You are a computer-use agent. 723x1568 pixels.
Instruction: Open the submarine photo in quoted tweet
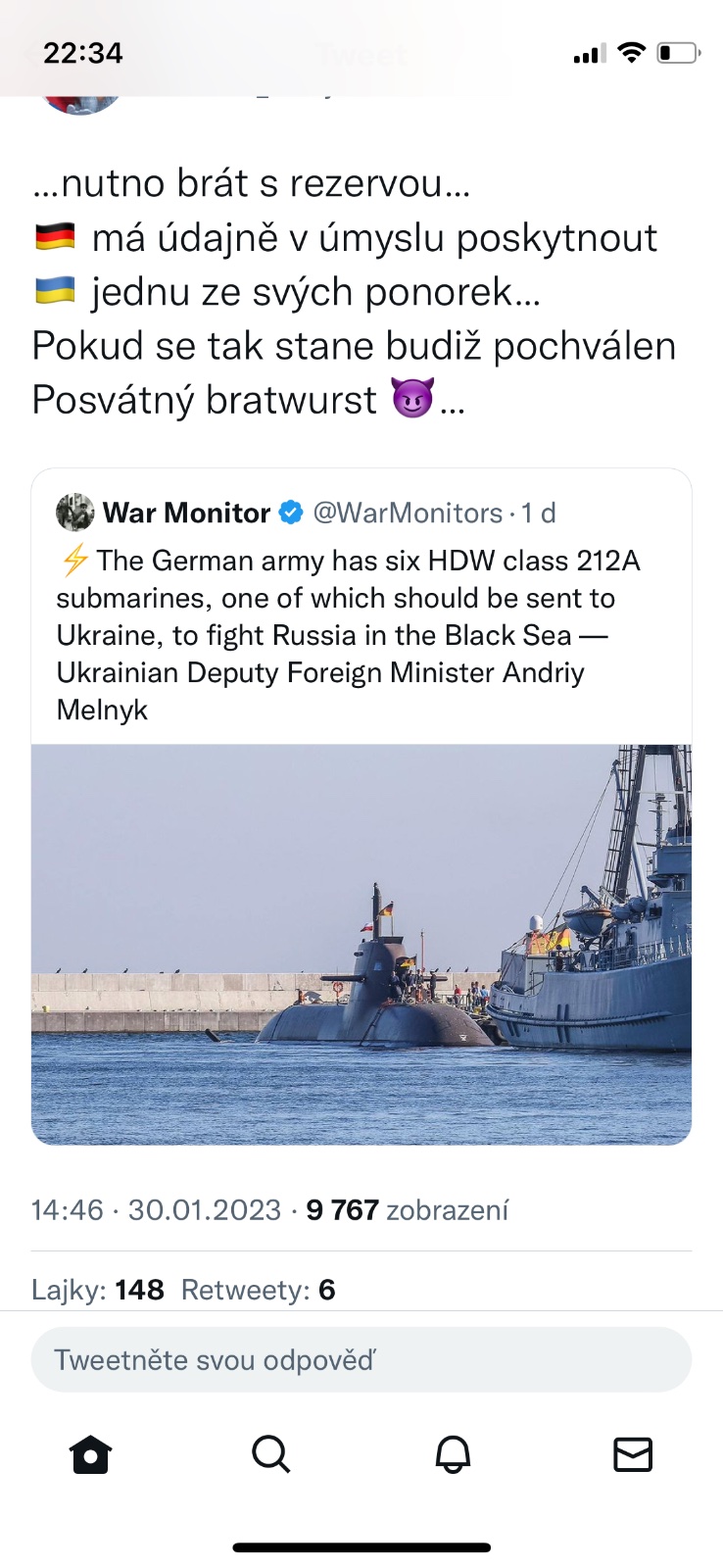pos(361,944)
